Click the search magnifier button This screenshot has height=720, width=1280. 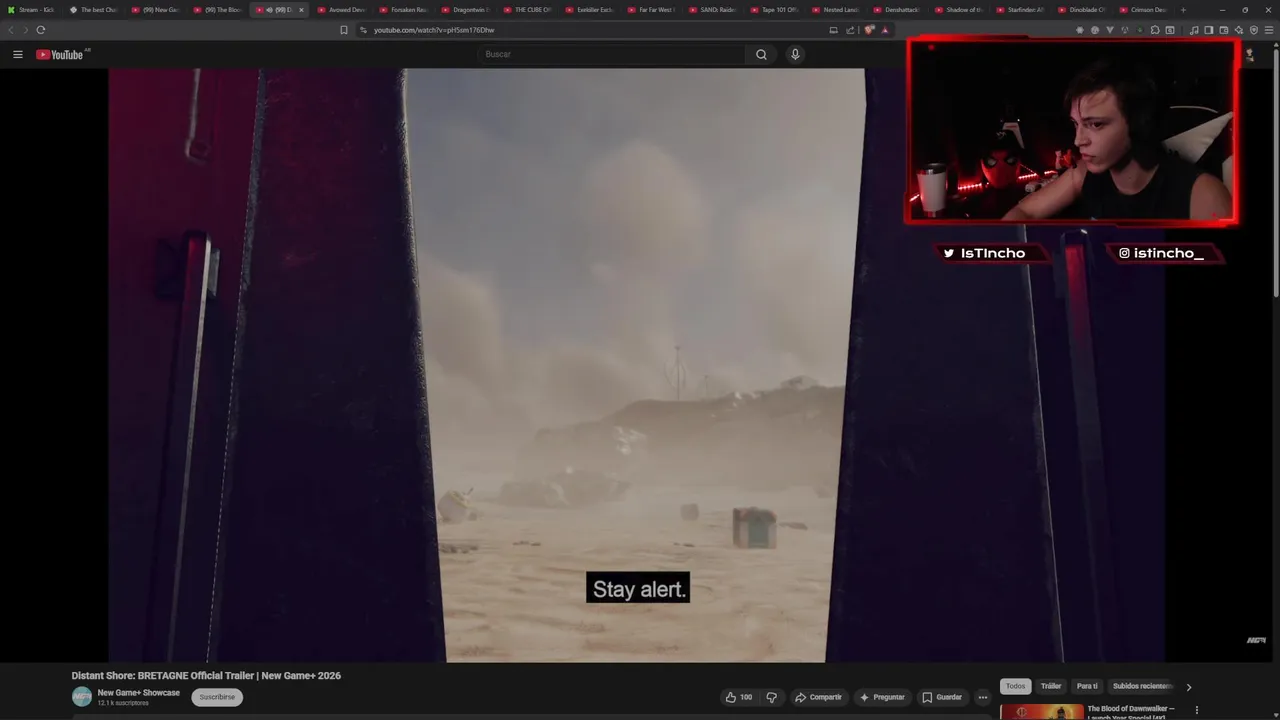click(x=761, y=54)
